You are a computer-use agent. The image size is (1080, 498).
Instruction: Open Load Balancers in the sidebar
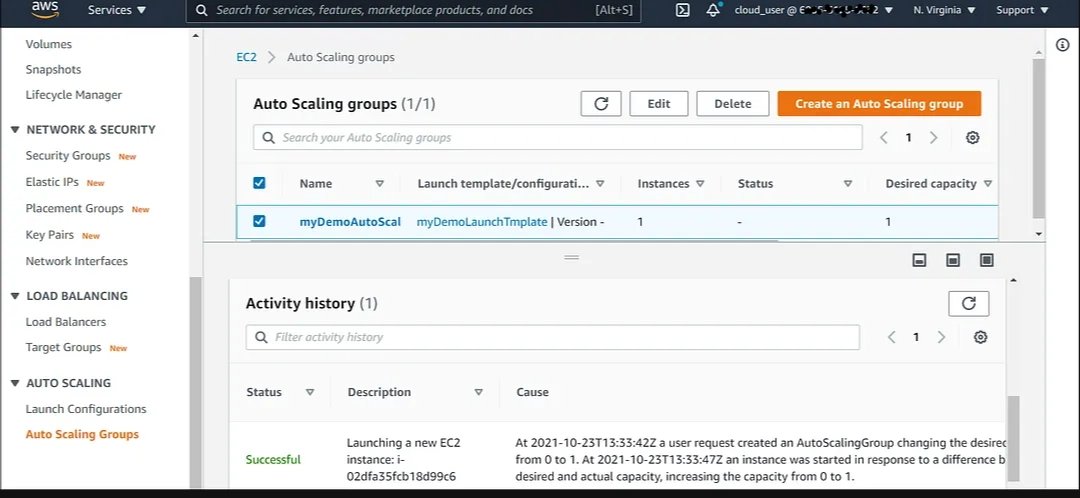pos(65,322)
